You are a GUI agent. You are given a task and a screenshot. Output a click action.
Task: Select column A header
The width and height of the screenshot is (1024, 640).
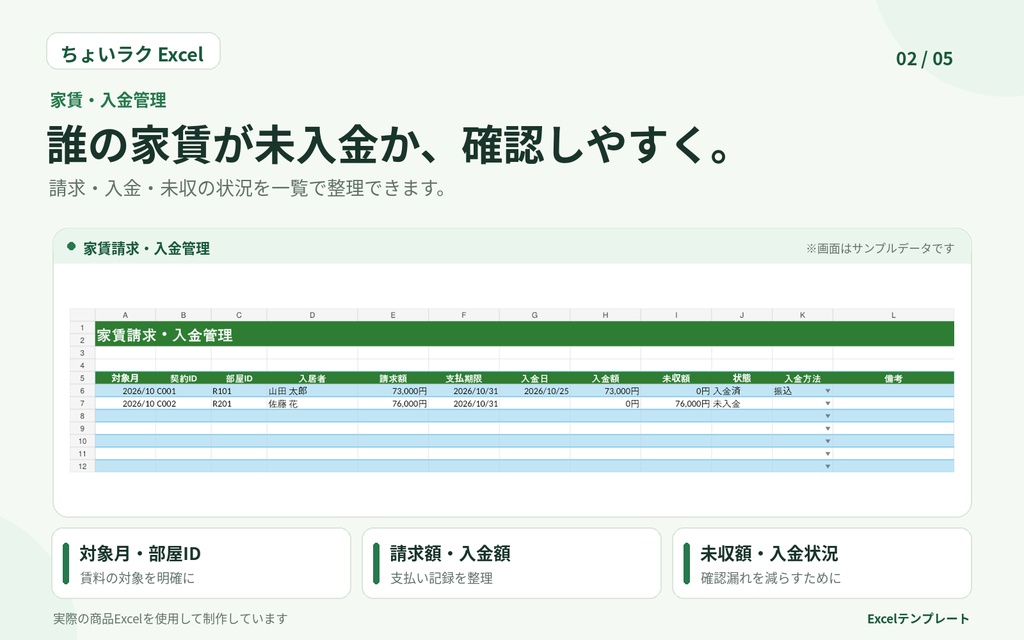tap(125, 315)
